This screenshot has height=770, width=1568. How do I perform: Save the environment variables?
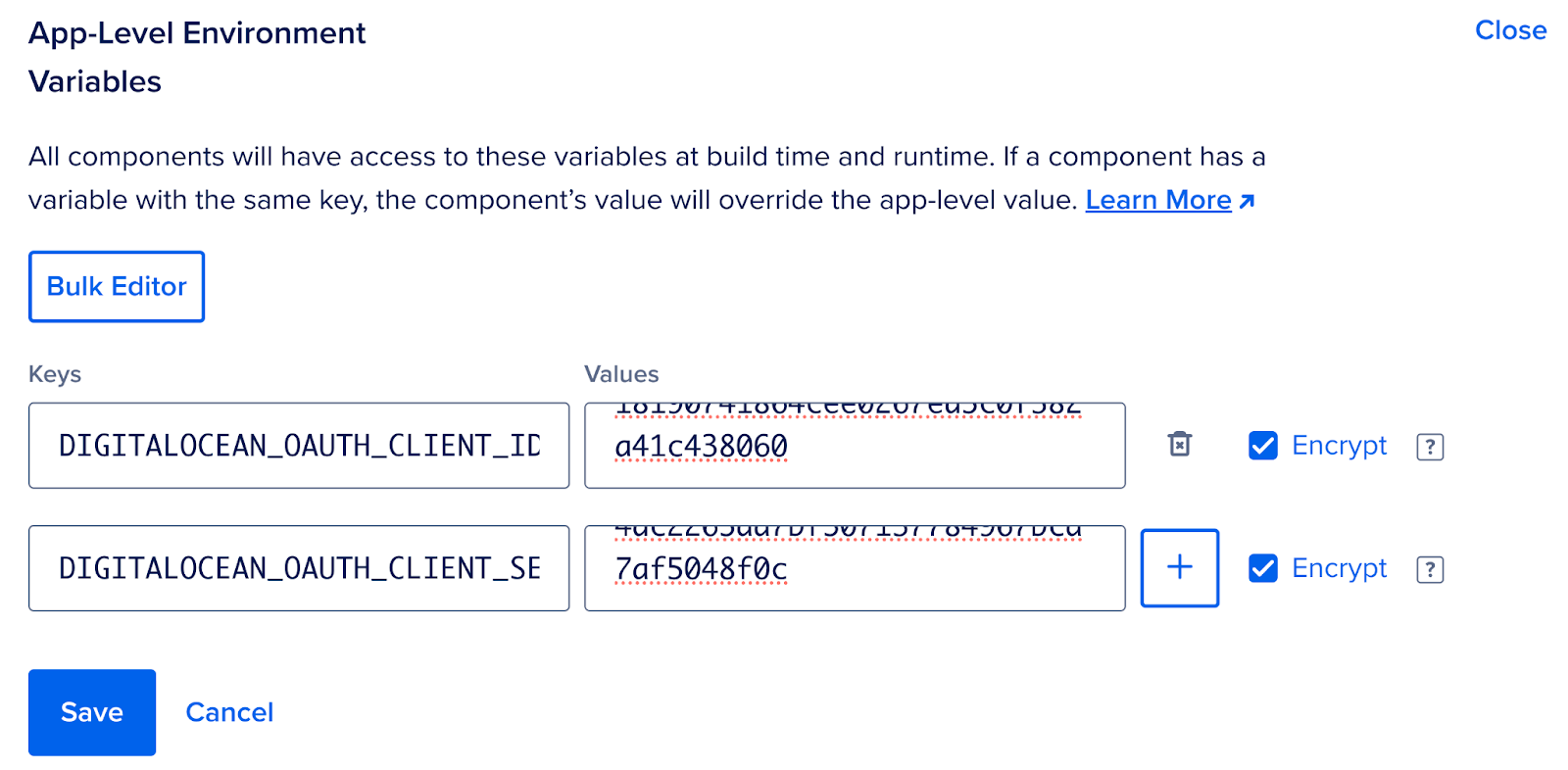(x=91, y=712)
